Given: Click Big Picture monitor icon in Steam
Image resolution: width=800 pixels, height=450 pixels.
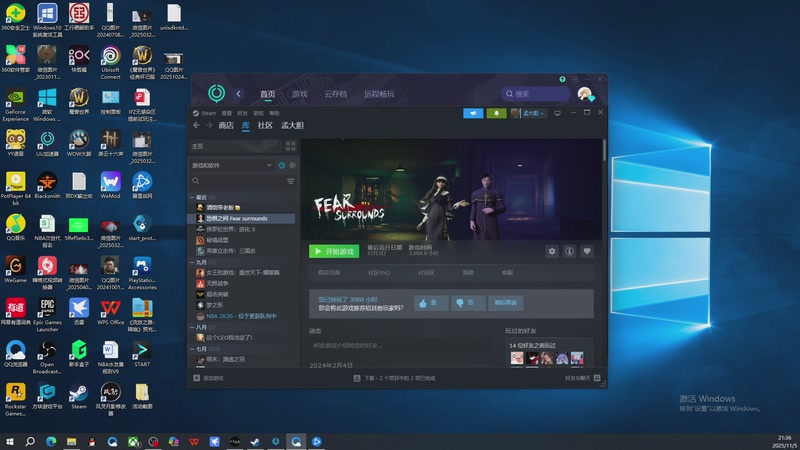Looking at the screenshot, I should tap(558, 113).
